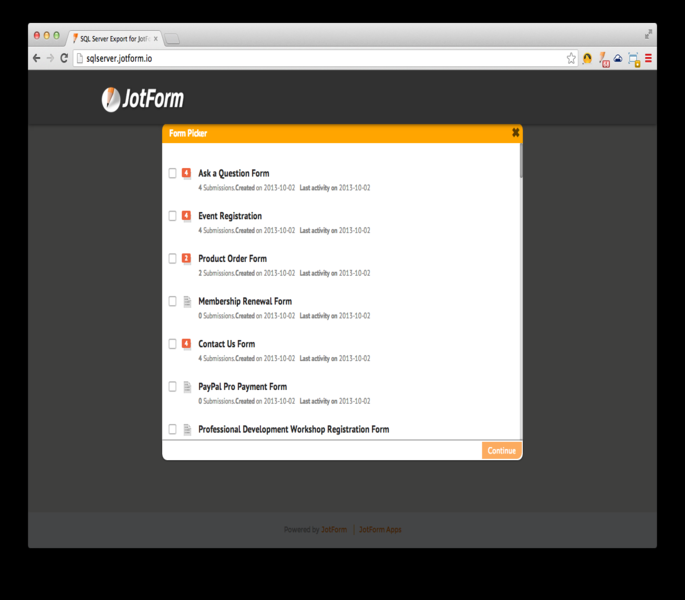Enable the Professional Development Workshop Registration Form checkbox

click(x=172, y=429)
